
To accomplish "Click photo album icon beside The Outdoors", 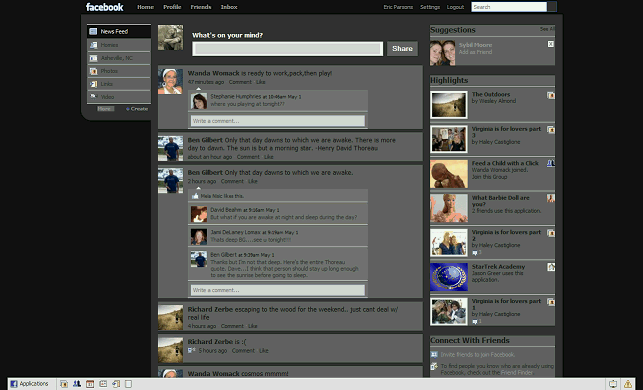I will pos(551,95).
